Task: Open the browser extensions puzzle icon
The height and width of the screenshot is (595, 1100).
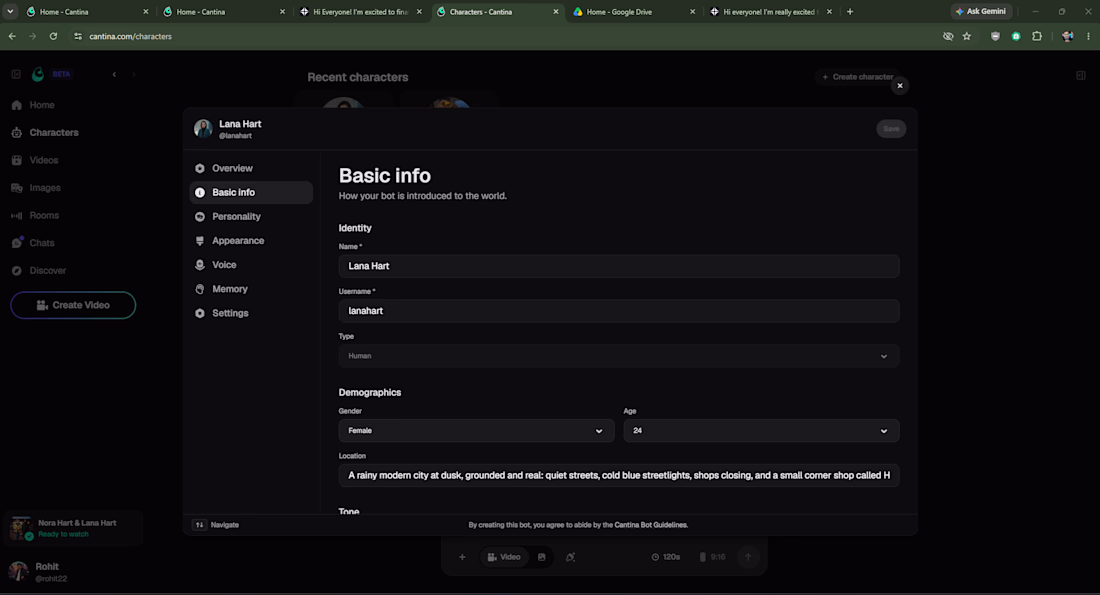Action: 1037,36
